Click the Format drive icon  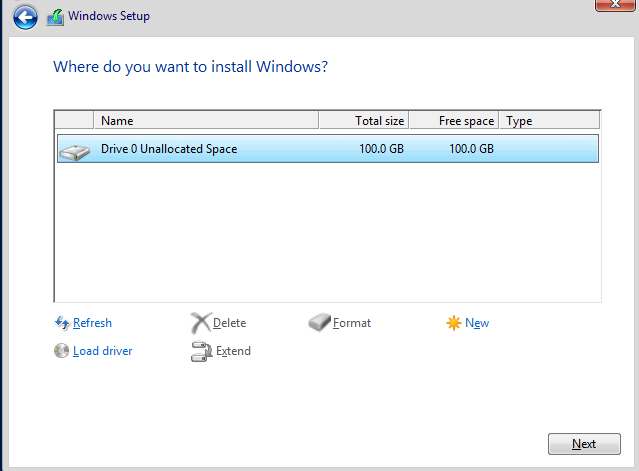point(319,322)
